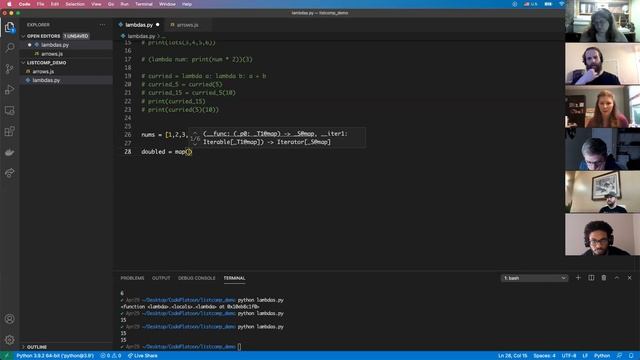Open the terminal selector dropdown '1: bash'
Image resolution: width=640 pixels, height=360 pixels.
[534, 278]
